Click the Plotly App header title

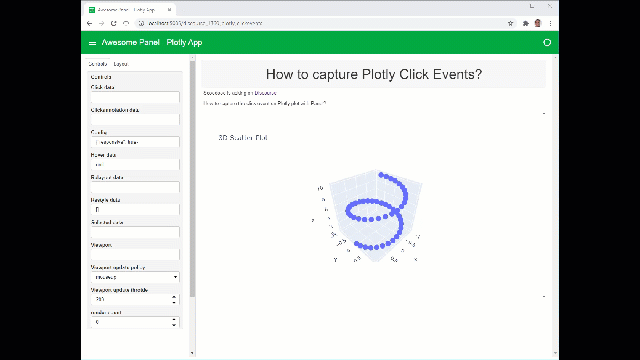[x=184, y=42]
